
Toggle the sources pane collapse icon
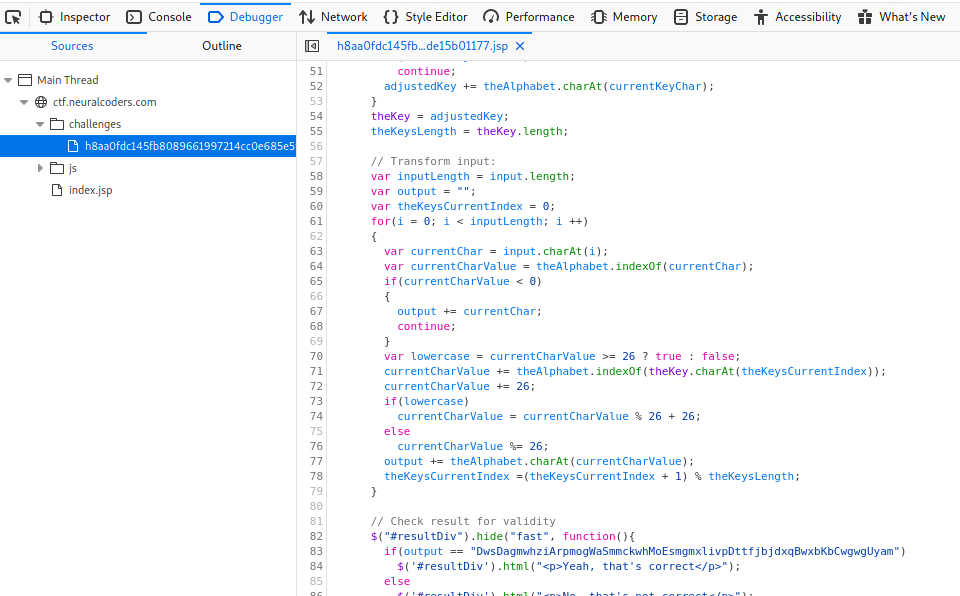coord(312,46)
